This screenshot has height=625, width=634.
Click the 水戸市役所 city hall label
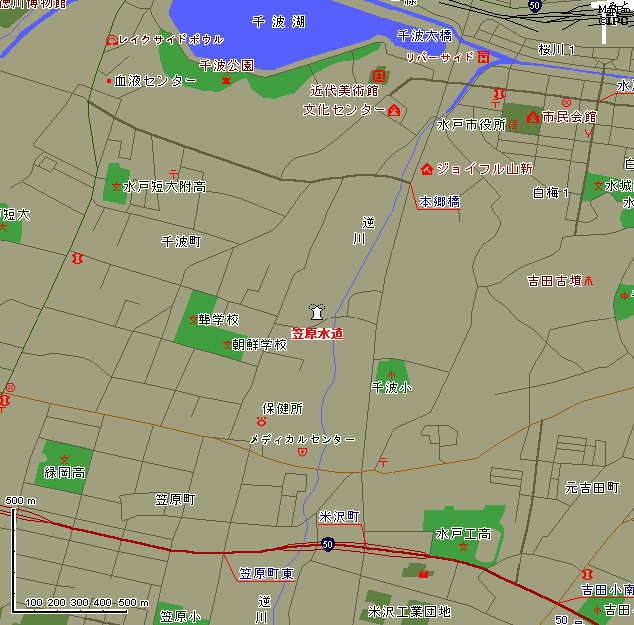tap(470, 125)
